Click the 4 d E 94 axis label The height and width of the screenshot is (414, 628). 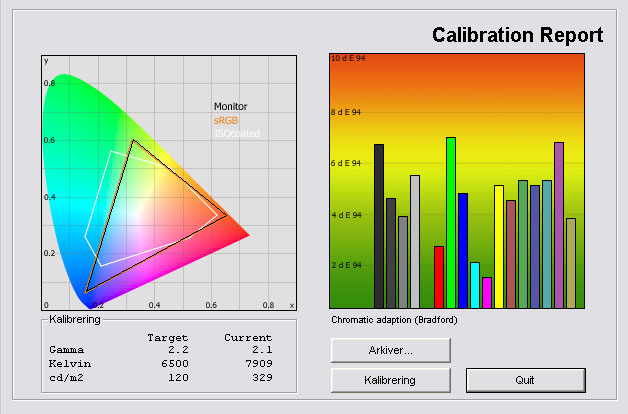click(x=346, y=215)
